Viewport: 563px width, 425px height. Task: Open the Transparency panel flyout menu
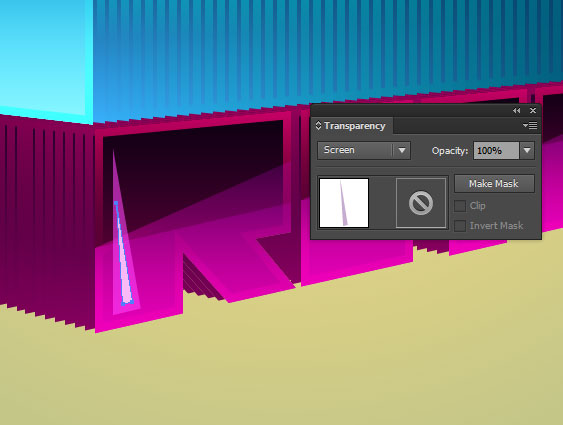pyautogui.click(x=530, y=126)
